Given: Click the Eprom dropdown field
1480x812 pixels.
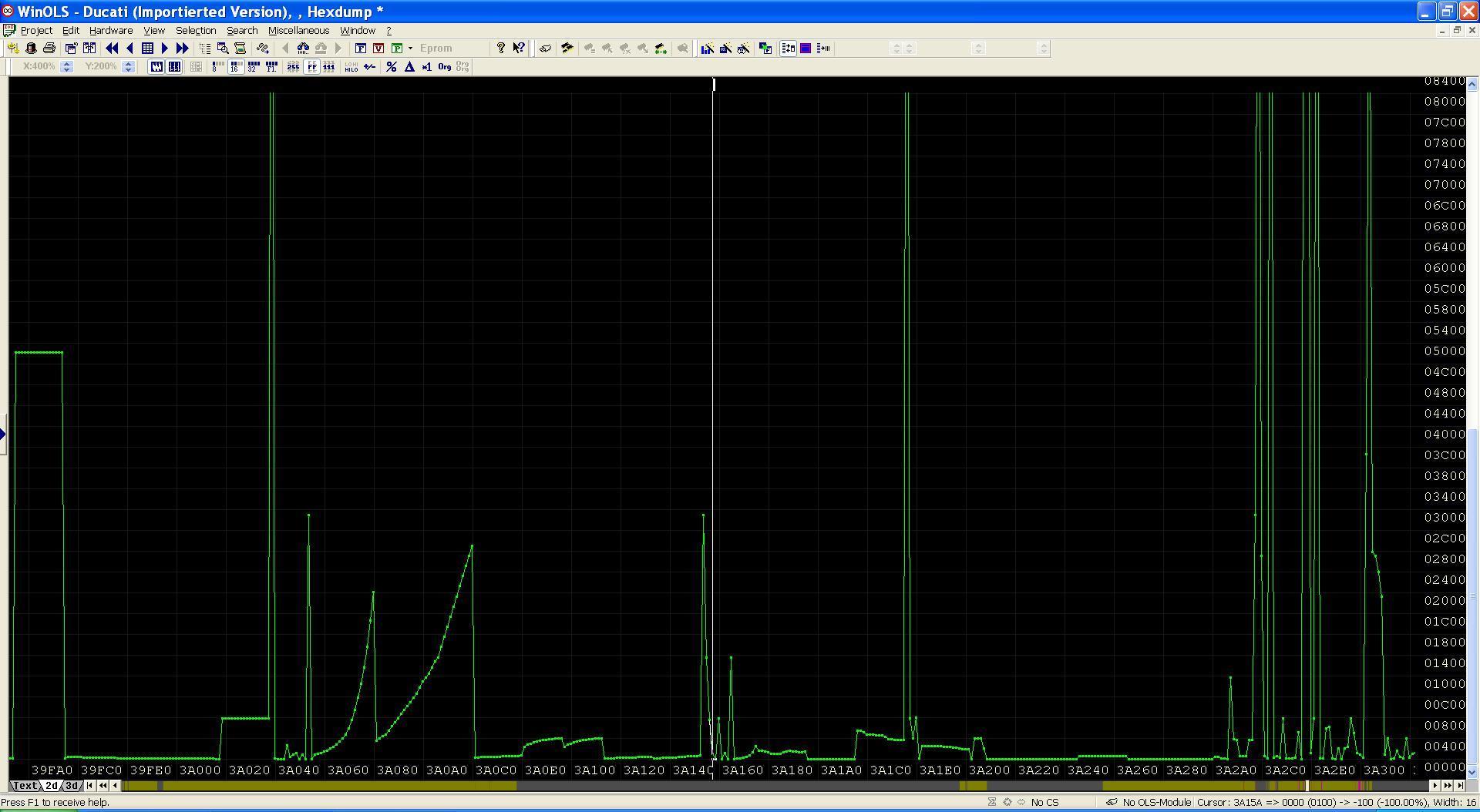Looking at the screenshot, I should pyautogui.click(x=452, y=49).
